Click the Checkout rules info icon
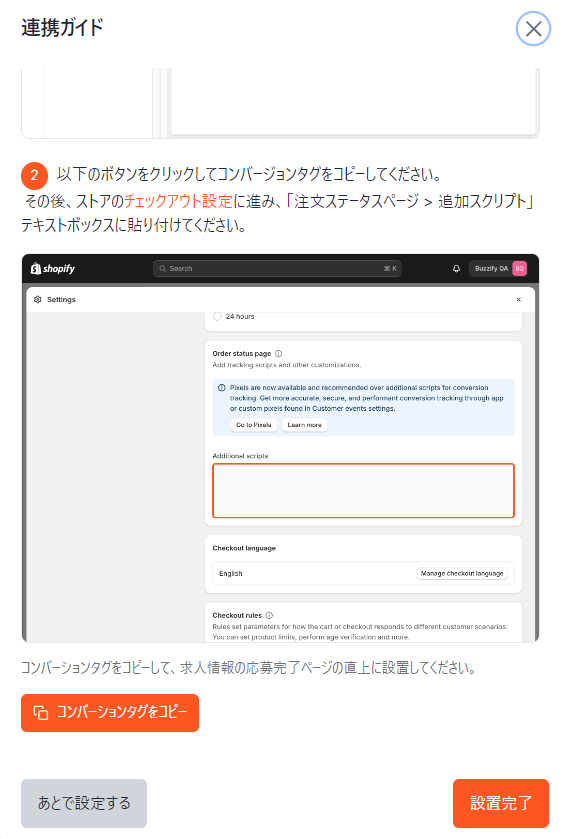 coord(269,615)
